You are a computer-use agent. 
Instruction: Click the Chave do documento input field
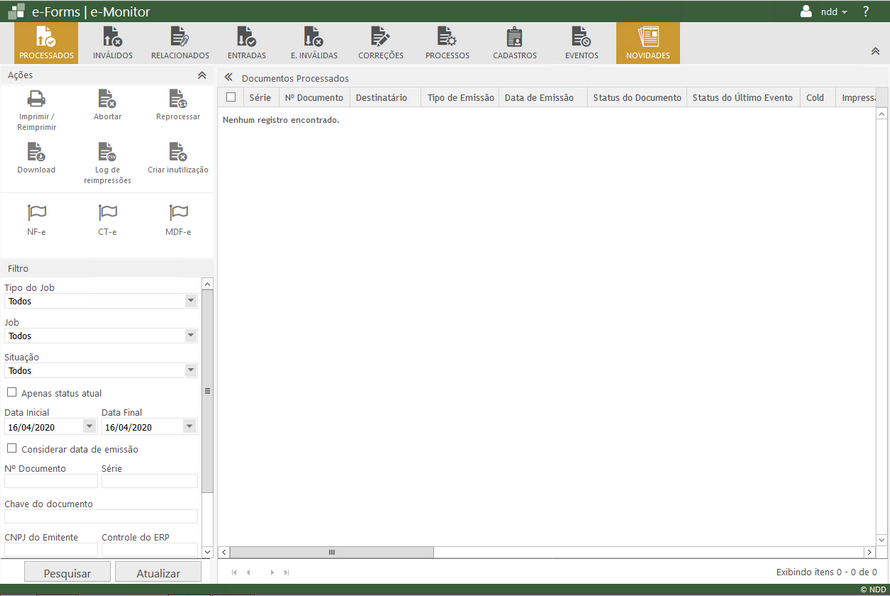[x=101, y=517]
